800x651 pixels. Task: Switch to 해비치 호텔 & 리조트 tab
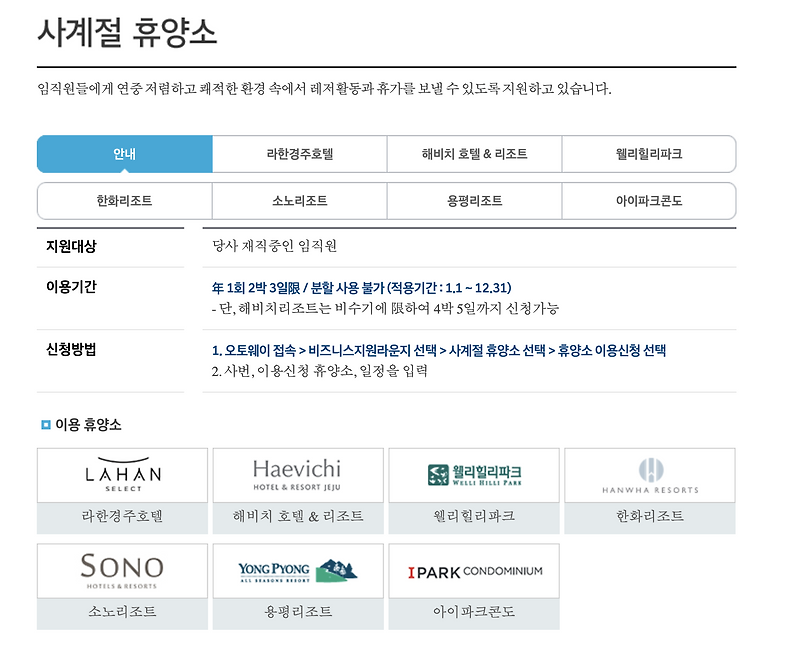click(x=474, y=154)
